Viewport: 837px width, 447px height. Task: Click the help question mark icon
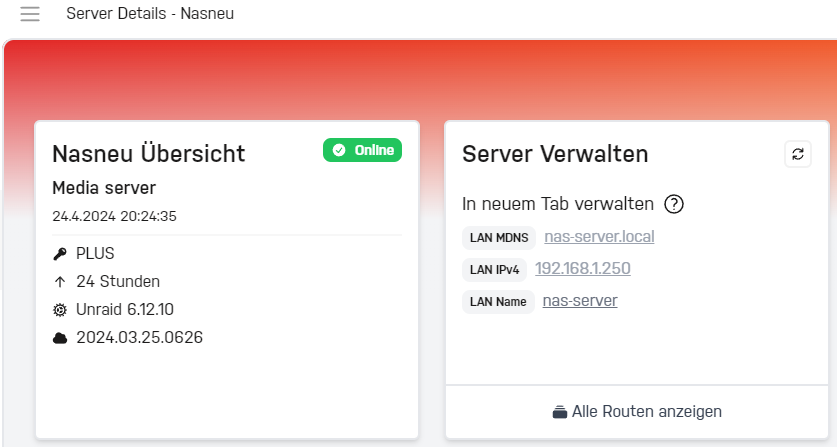click(x=674, y=204)
